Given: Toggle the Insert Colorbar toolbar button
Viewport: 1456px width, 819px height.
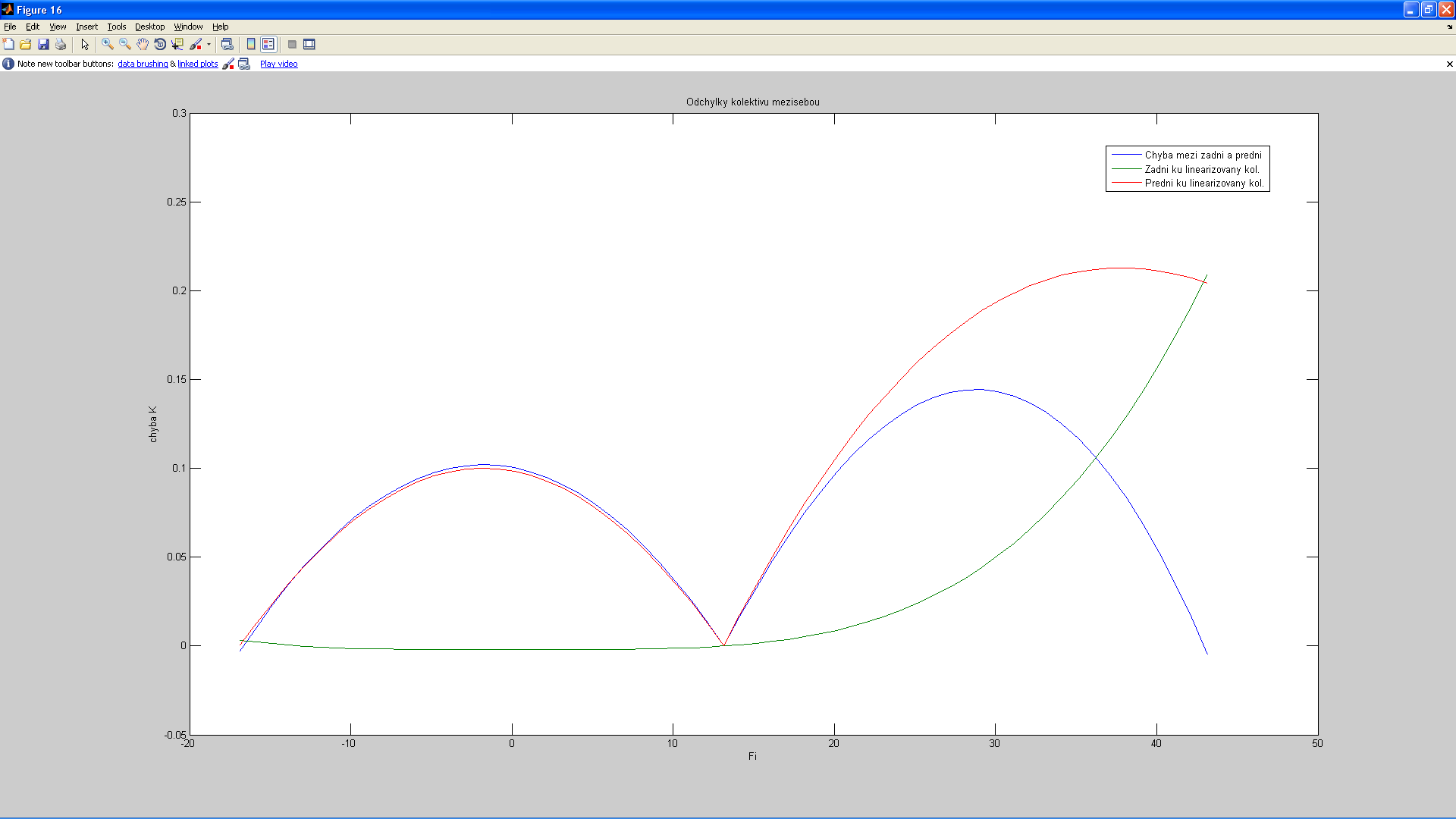Looking at the screenshot, I should pos(251,44).
